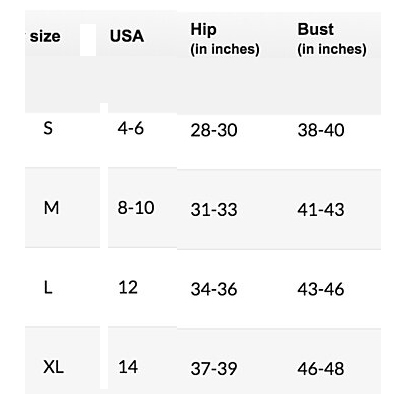Select the L size cell
Image resolution: width=394 pixels, height=394 pixels.
click(x=48, y=288)
